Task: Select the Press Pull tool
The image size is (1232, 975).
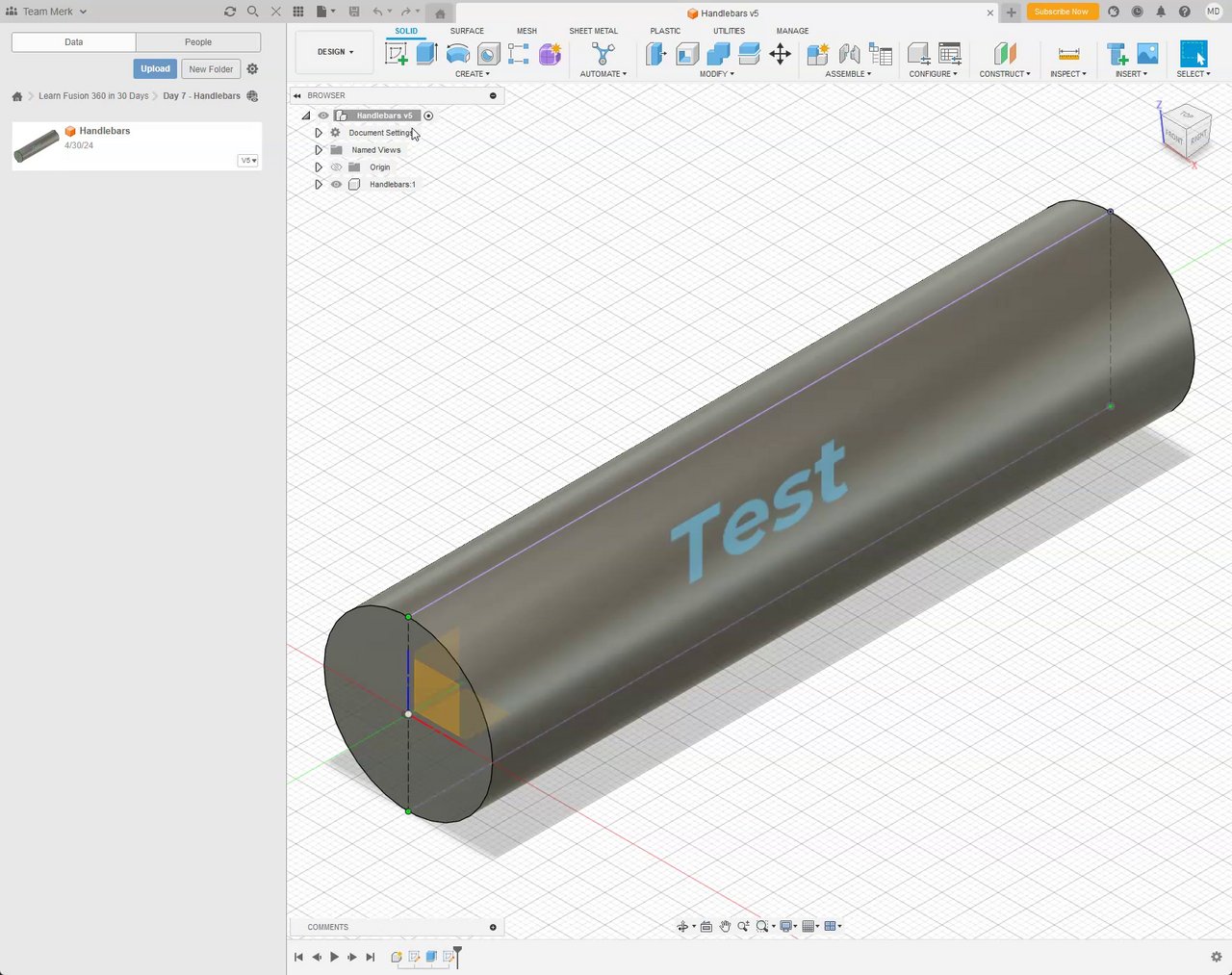Action: pyautogui.click(x=656, y=54)
